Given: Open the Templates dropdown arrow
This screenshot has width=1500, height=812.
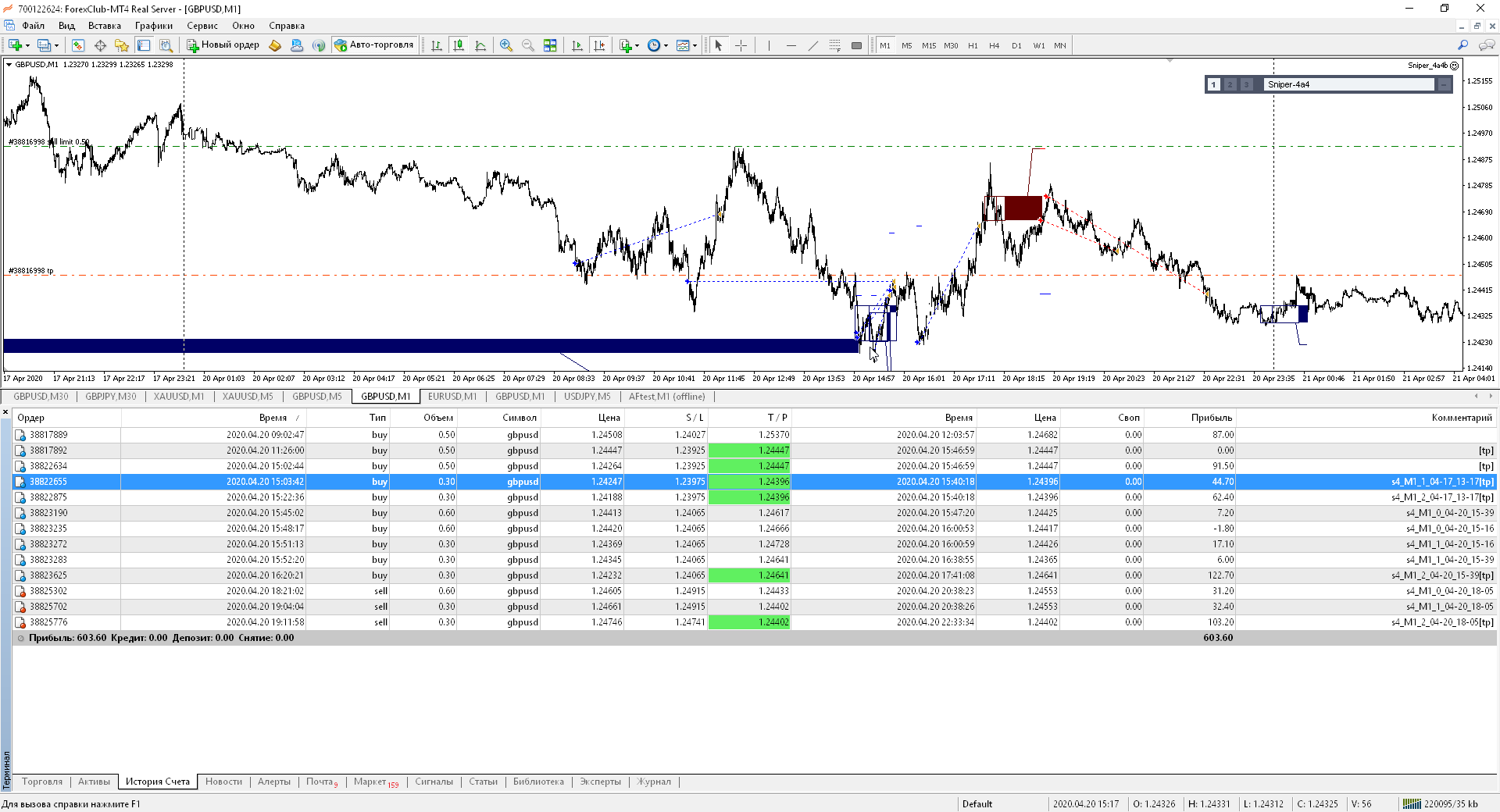Looking at the screenshot, I should (695, 45).
